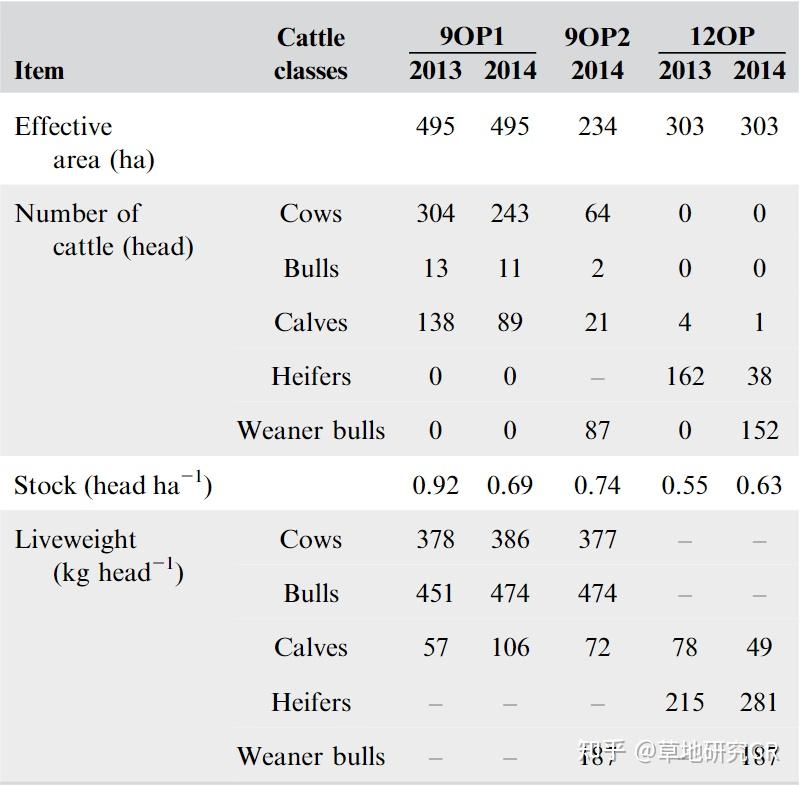Image resolution: width=800 pixels, height=785 pixels.
Task: Select the heifers liveweight value 281
Action: coord(759,702)
